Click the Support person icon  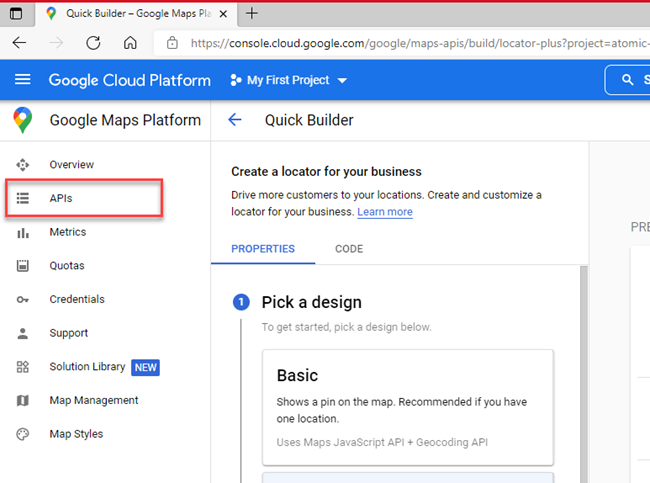pos(23,333)
